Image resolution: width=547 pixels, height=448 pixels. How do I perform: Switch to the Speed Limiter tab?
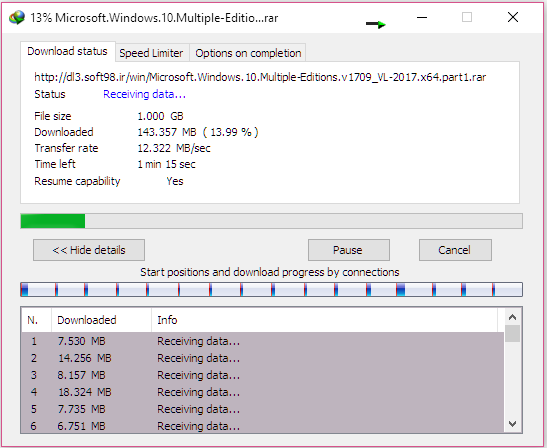[151, 53]
